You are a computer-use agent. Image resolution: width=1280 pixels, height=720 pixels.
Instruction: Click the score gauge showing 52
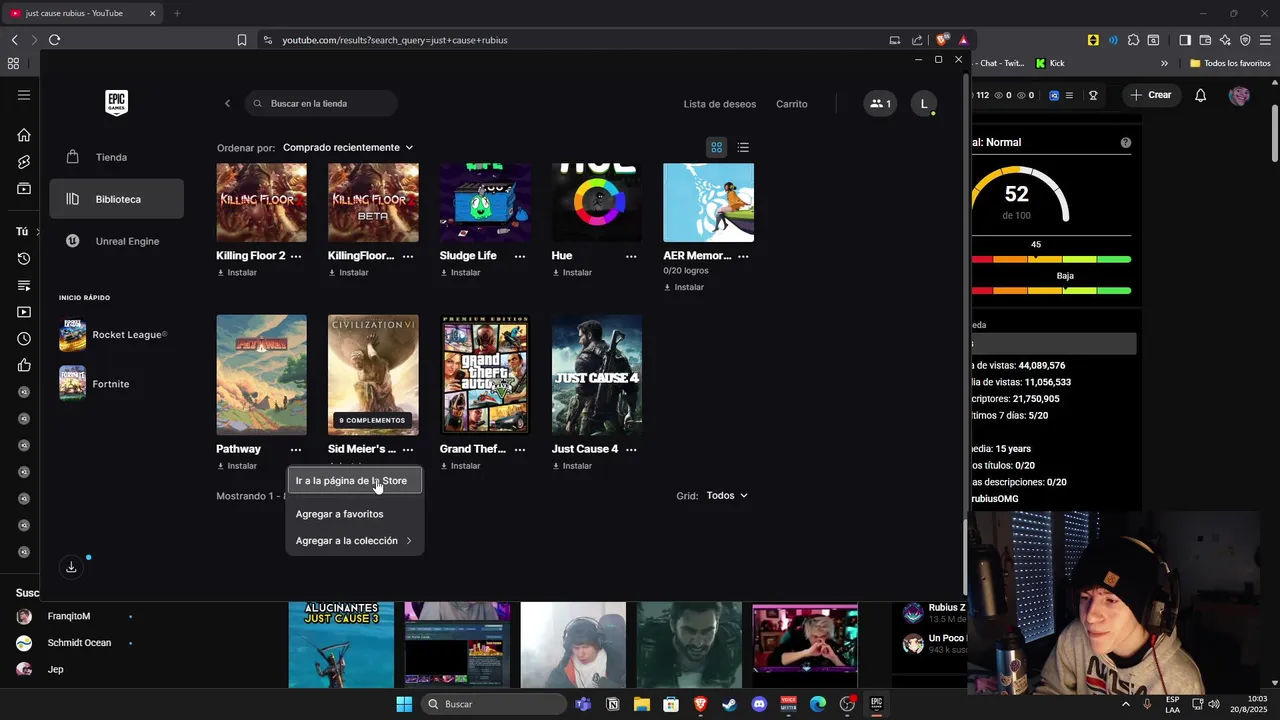pyautogui.click(x=1016, y=196)
